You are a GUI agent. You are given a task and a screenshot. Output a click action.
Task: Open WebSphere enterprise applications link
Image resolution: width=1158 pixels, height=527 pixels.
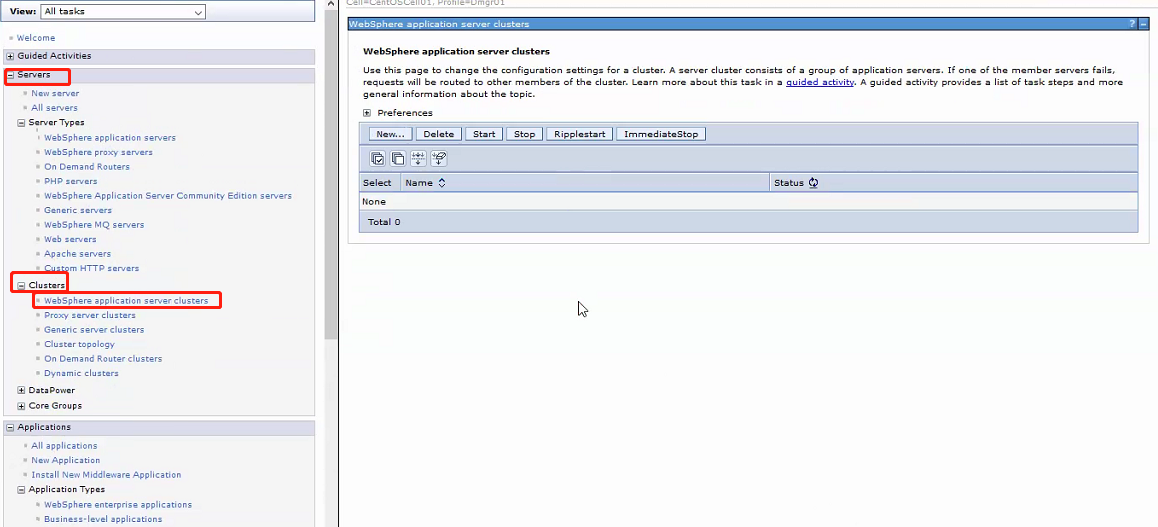point(118,505)
